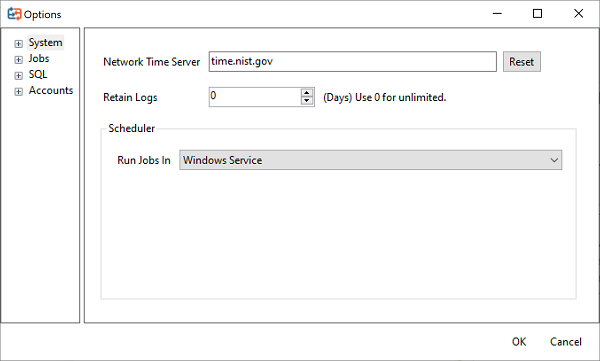600x361 pixels.
Task: Expand the Jobs tree node
Action: click(x=18, y=60)
